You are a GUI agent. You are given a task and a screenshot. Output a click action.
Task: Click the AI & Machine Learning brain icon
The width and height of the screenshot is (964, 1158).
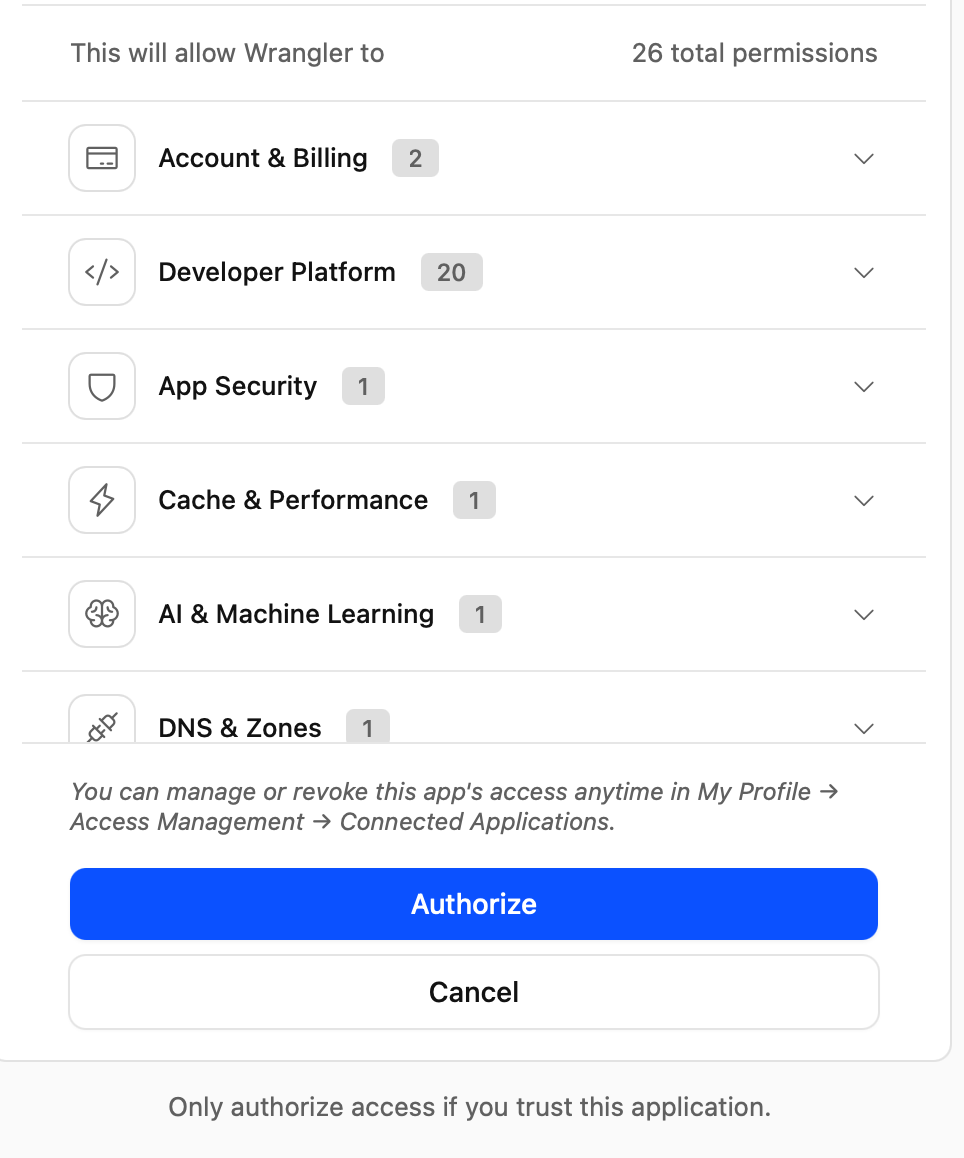pyautogui.click(x=102, y=614)
